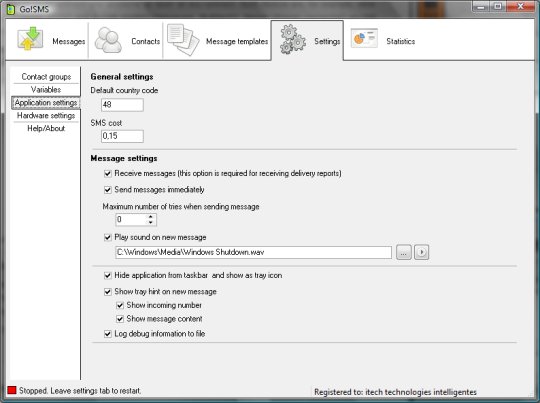This screenshot has width=540, height=403.
Task: Click the maximum tries number field
Action: click(131, 220)
